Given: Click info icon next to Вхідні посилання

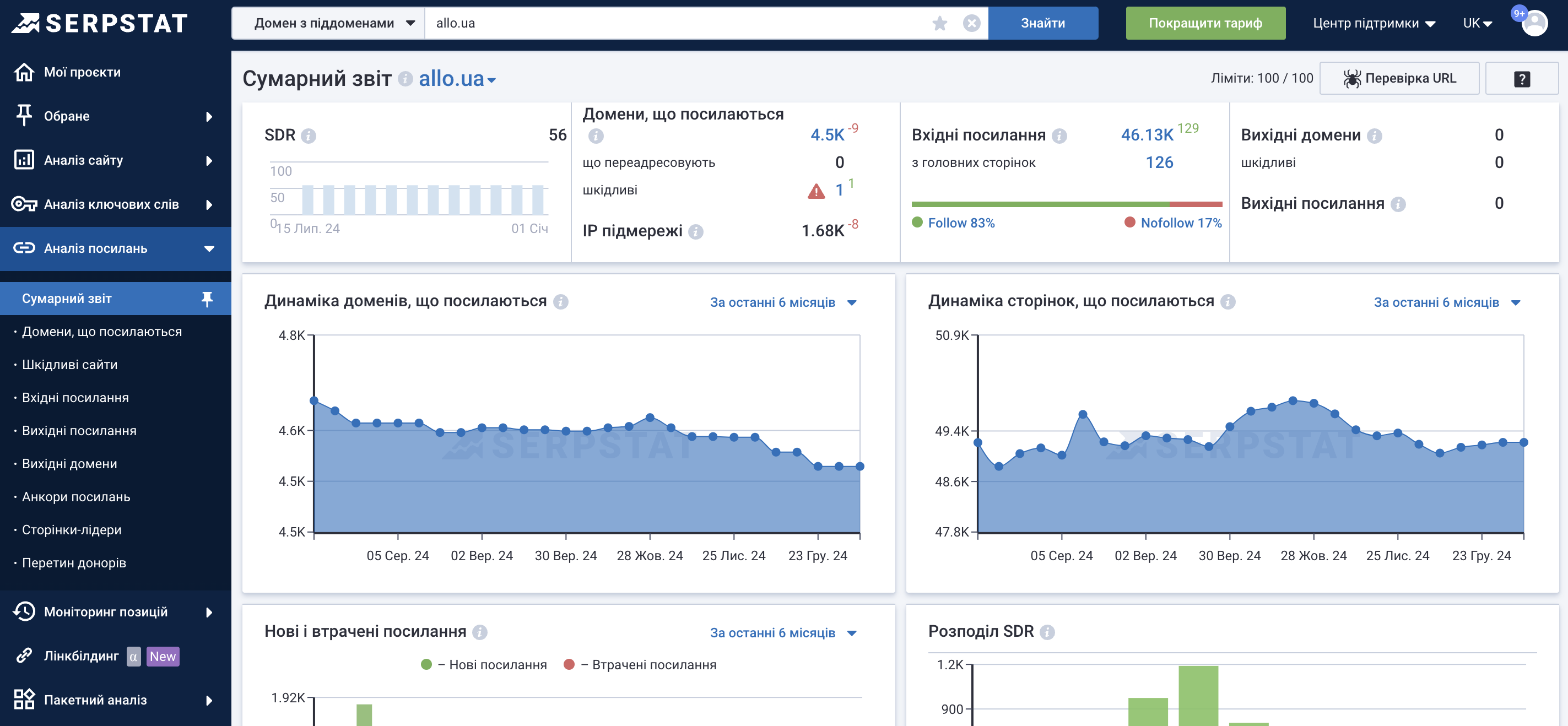Looking at the screenshot, I should (1059, 136).
